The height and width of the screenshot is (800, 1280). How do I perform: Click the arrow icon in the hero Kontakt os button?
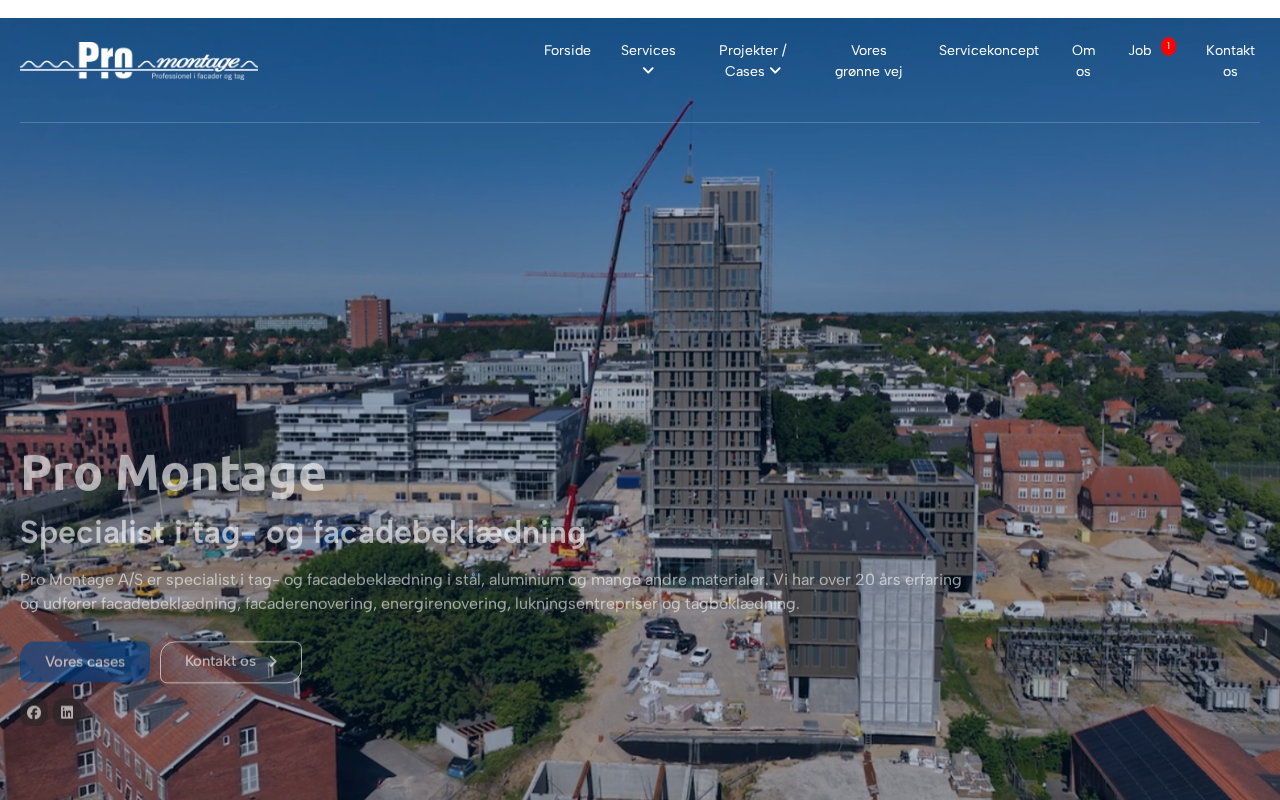click(272, 662)
